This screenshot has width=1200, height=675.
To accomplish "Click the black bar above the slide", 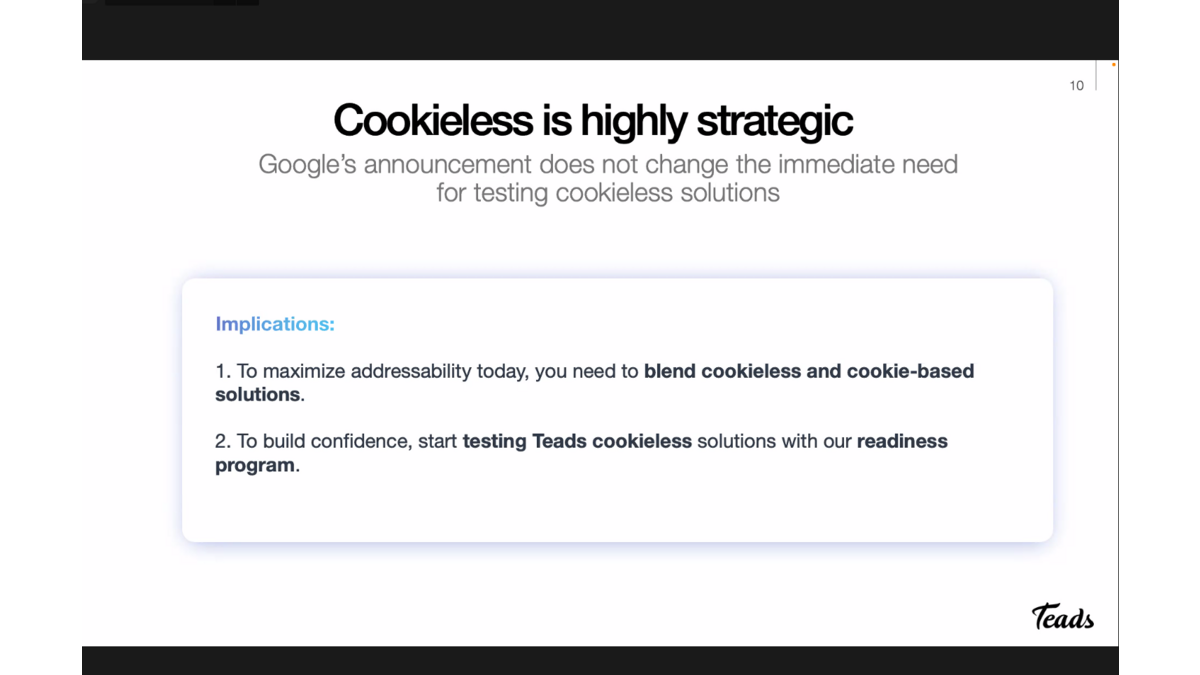I will click(600, 30).
